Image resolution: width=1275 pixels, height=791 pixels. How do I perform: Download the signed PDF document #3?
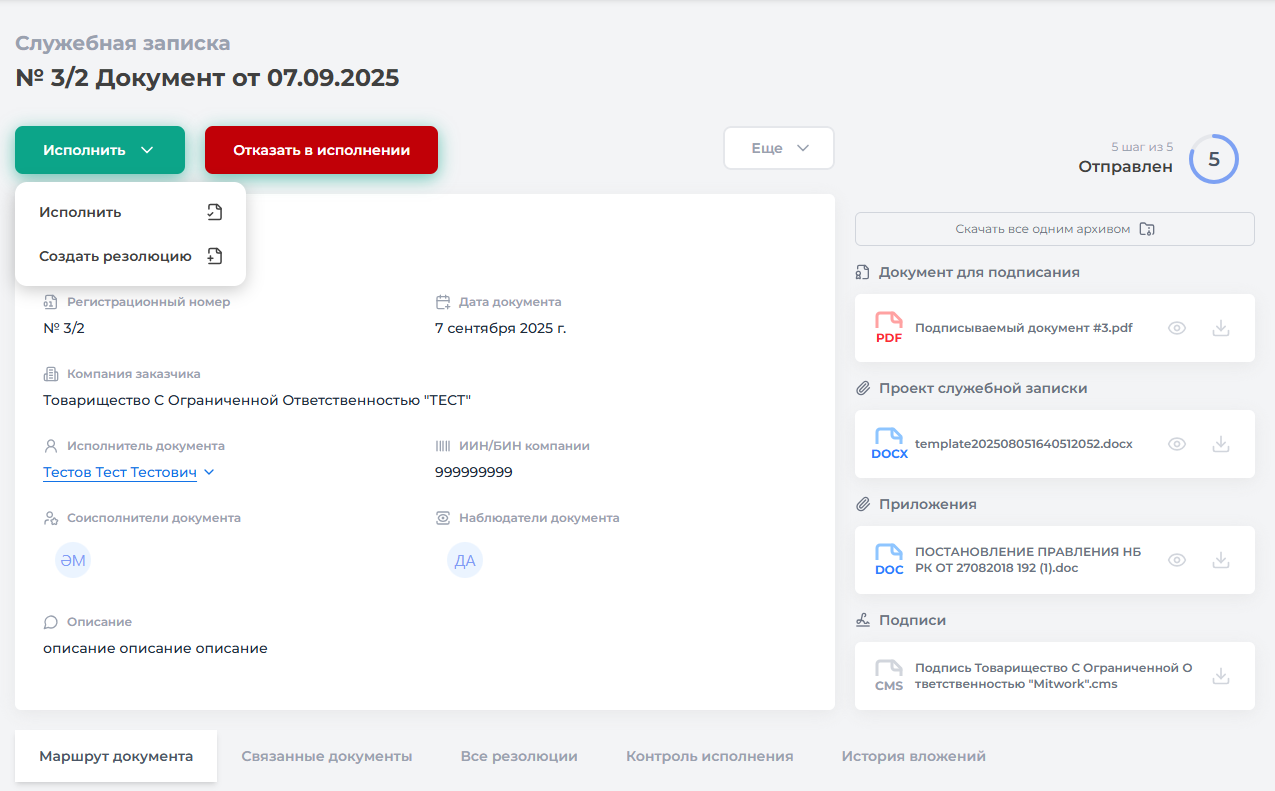(x=1220, y=328)
